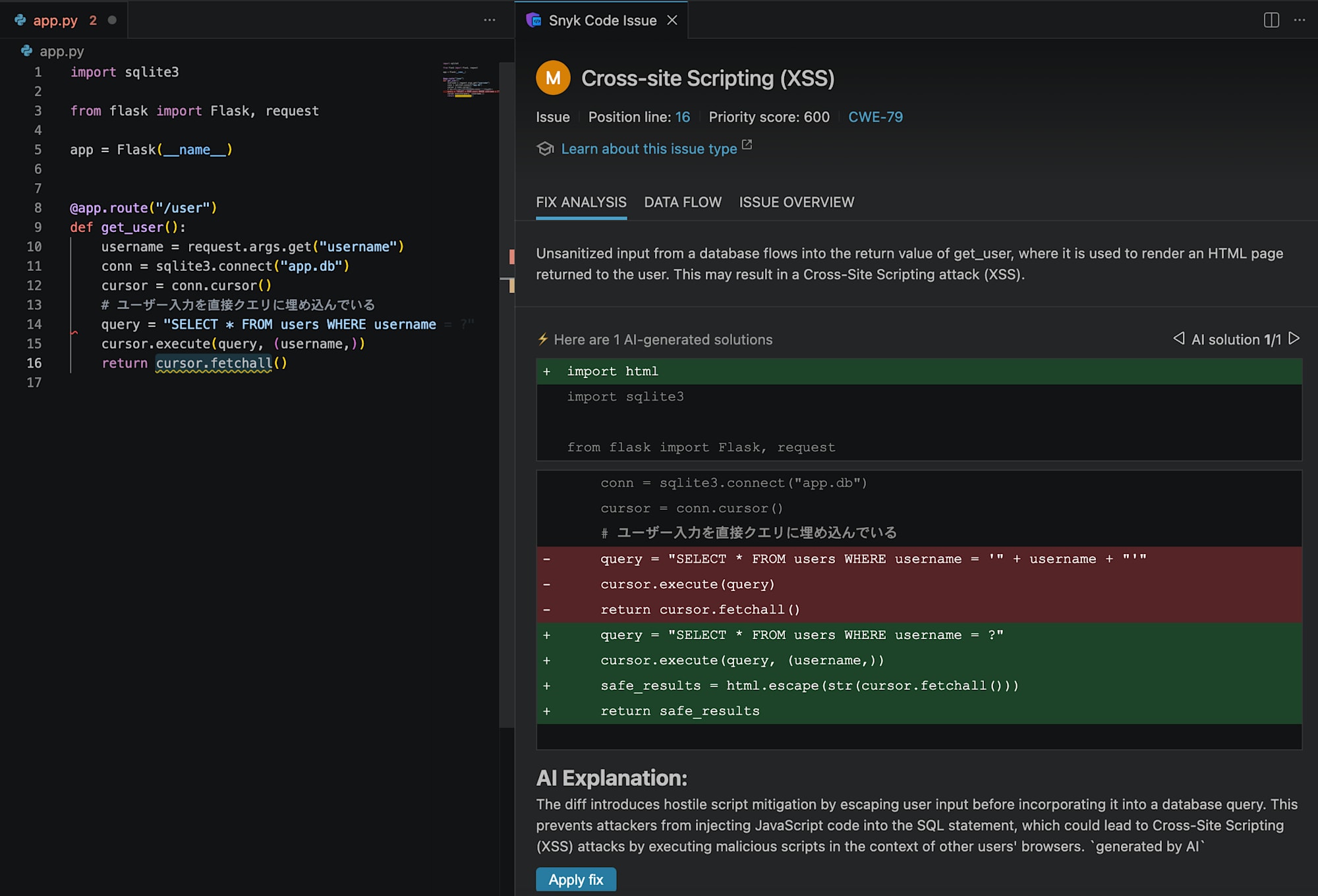This screenshot has height=896, width=1318.
Task: Click line number 16 in the gutter
Action: pos(34,363)
